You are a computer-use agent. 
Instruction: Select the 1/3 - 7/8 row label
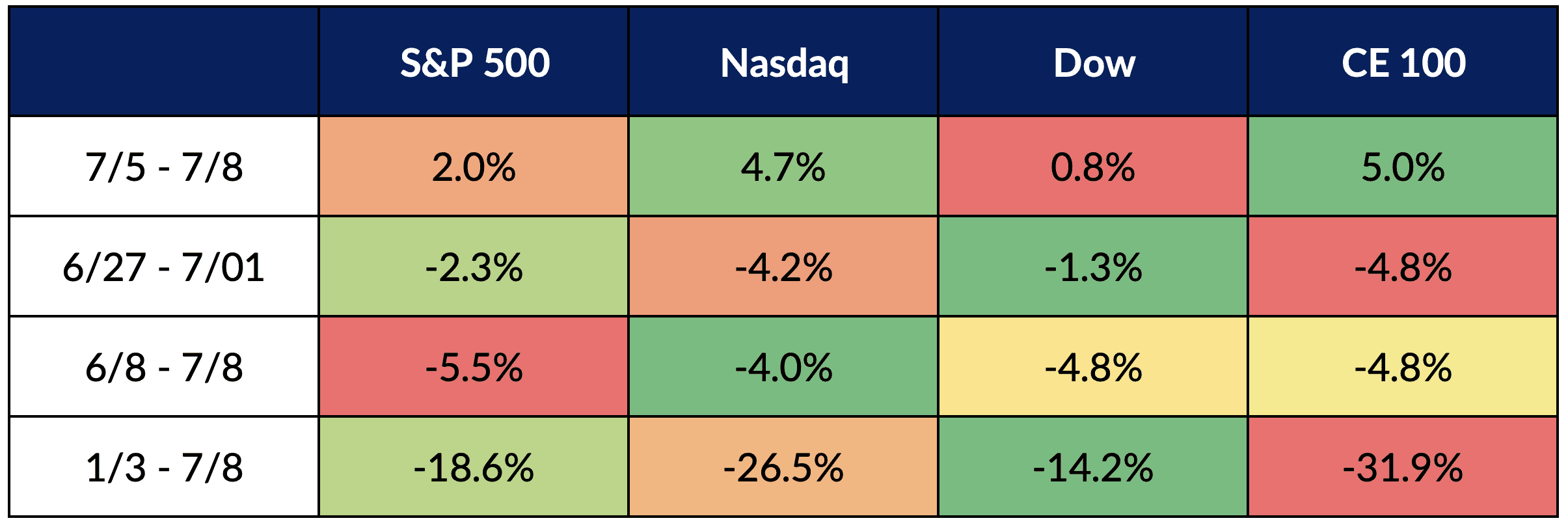[x=164, y=467]
